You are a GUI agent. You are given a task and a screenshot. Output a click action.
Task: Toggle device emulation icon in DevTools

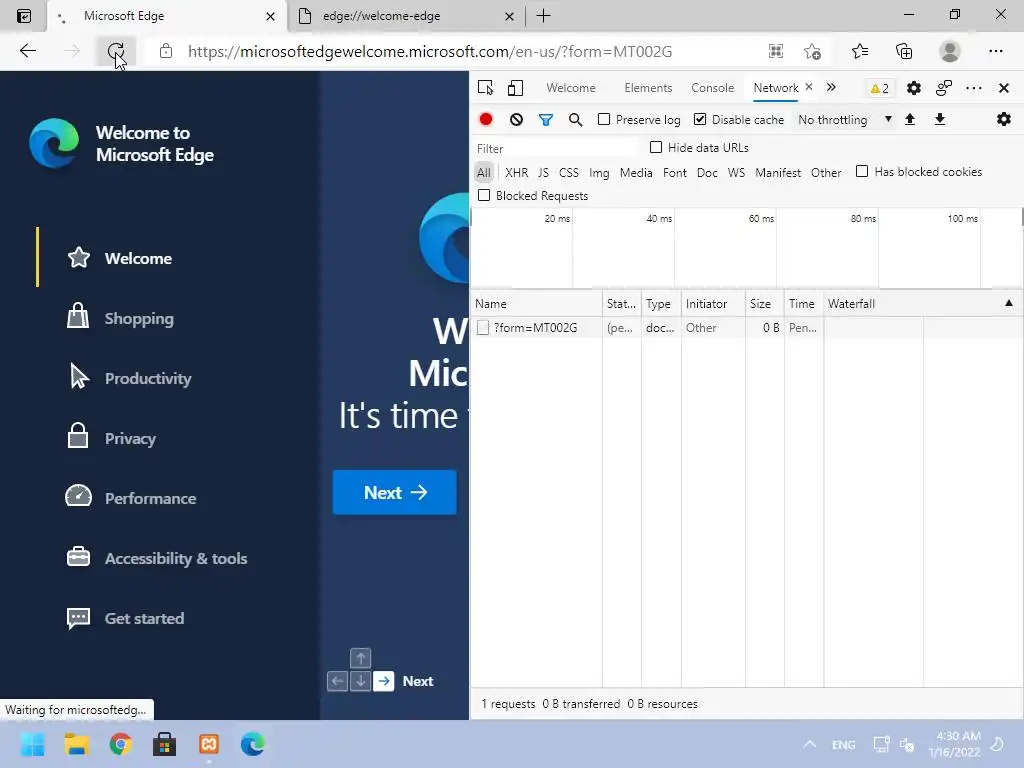click(x=515, y=88)
